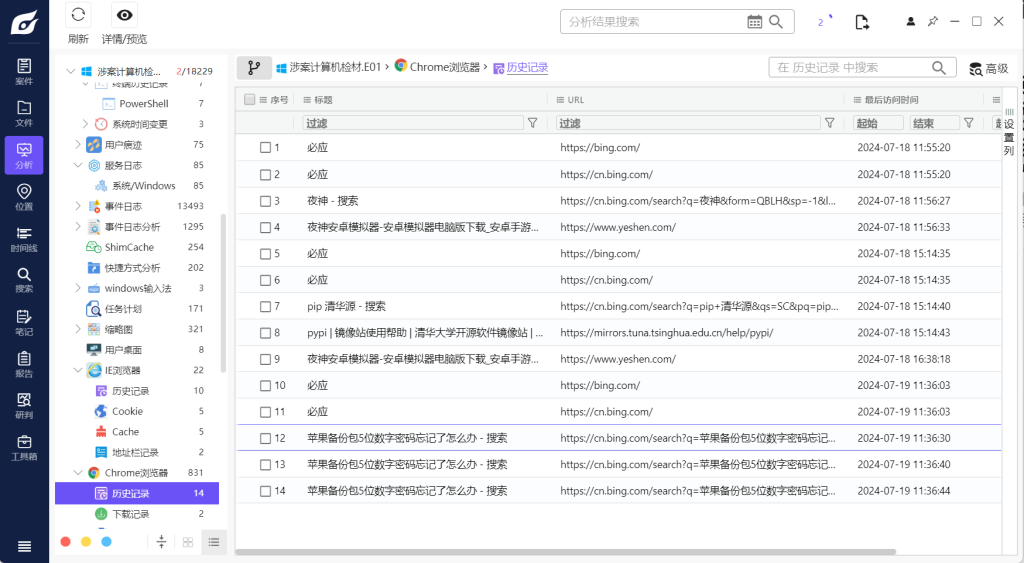This screenshot has height=563, width=1024.
Task: Expand the 事件日志分析 node
Action: 78,227
